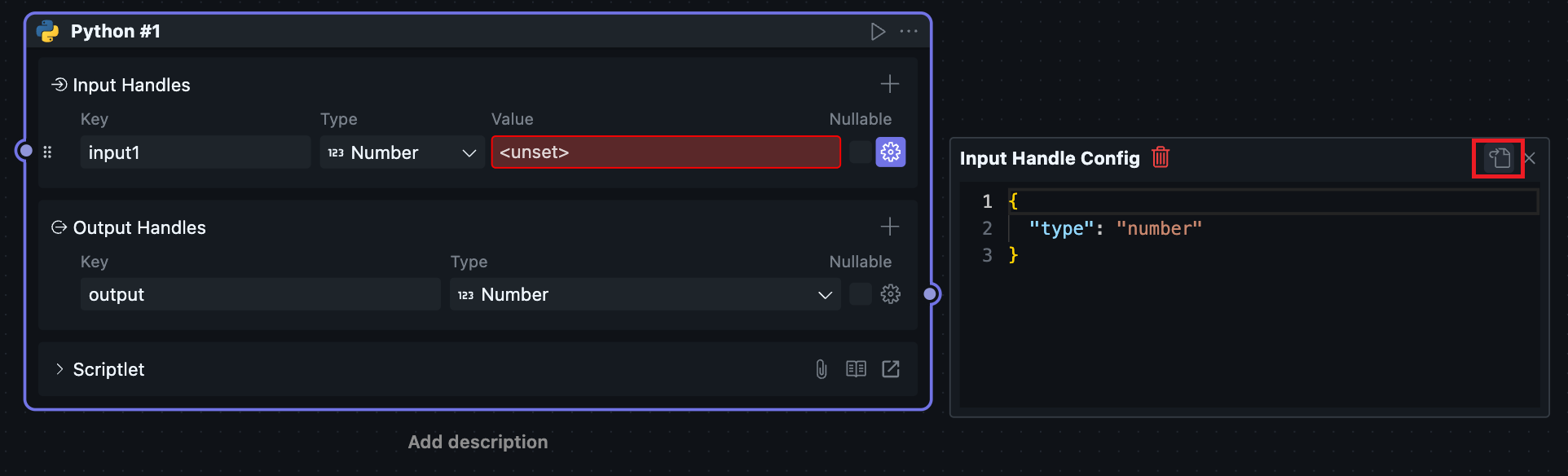Add a new input handle
This screenshot has height=476, width=1568.
(x=890, y=84)
